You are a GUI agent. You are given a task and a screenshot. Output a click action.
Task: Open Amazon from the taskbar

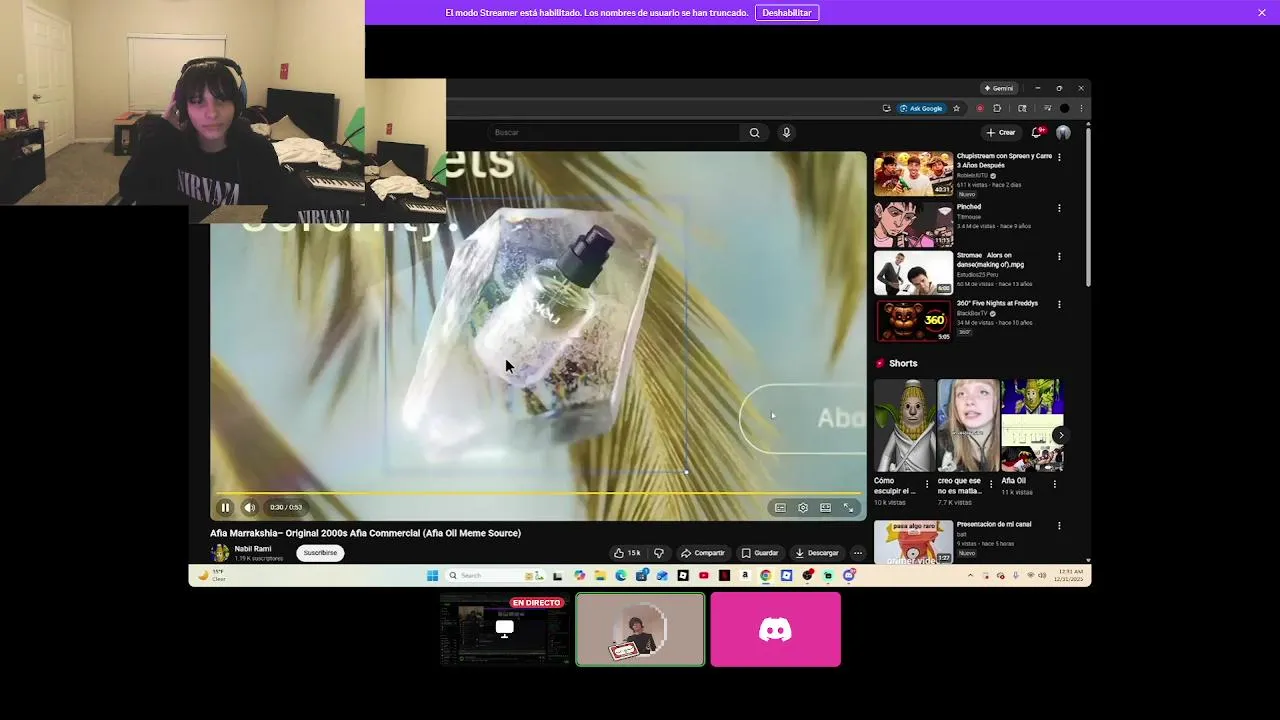pyautogui.click(x=745, y=575)
